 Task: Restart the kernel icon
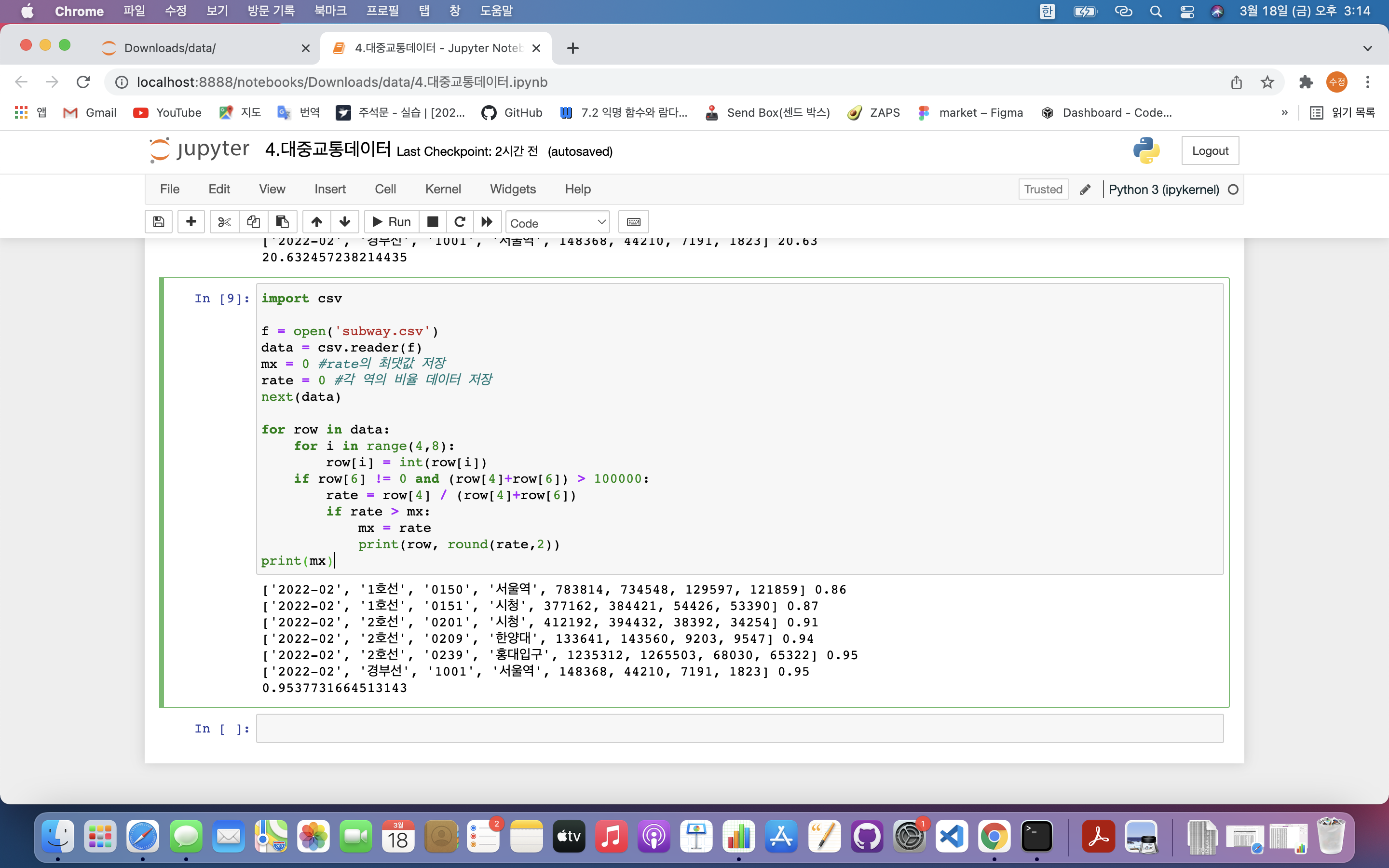[x=460, y=222]
